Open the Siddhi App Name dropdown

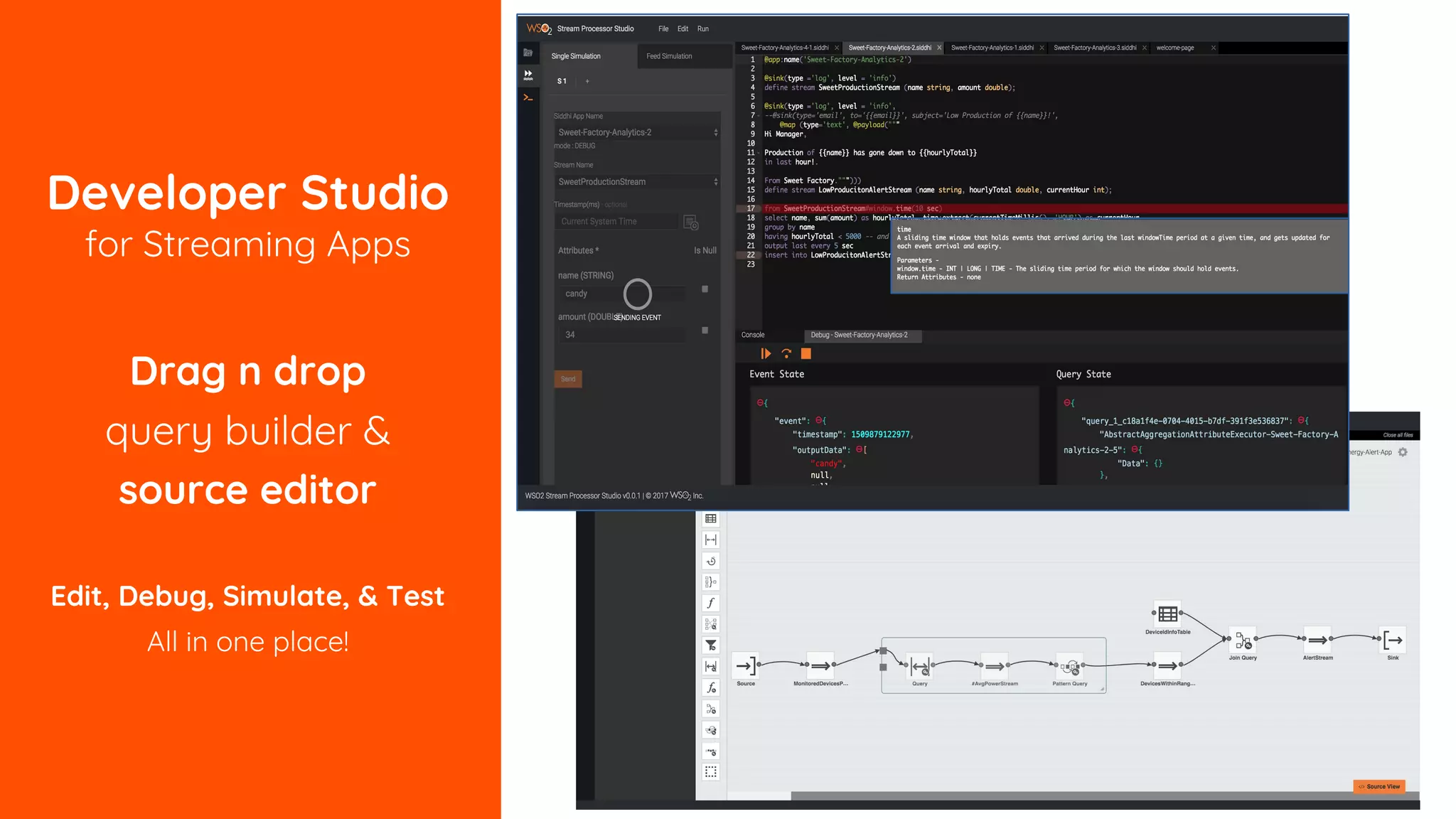[637, 133]
